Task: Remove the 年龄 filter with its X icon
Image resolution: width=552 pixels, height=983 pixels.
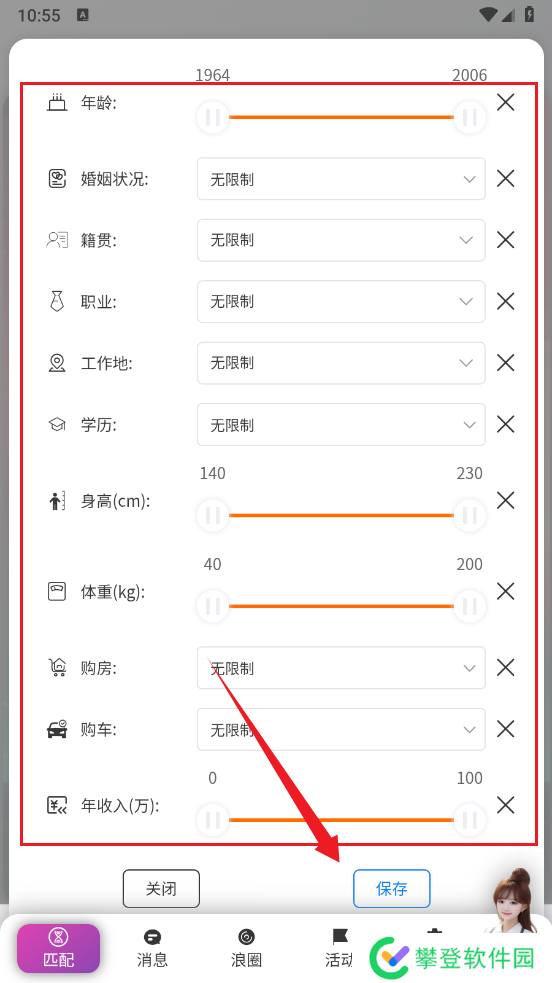Action: pos(505,102)
